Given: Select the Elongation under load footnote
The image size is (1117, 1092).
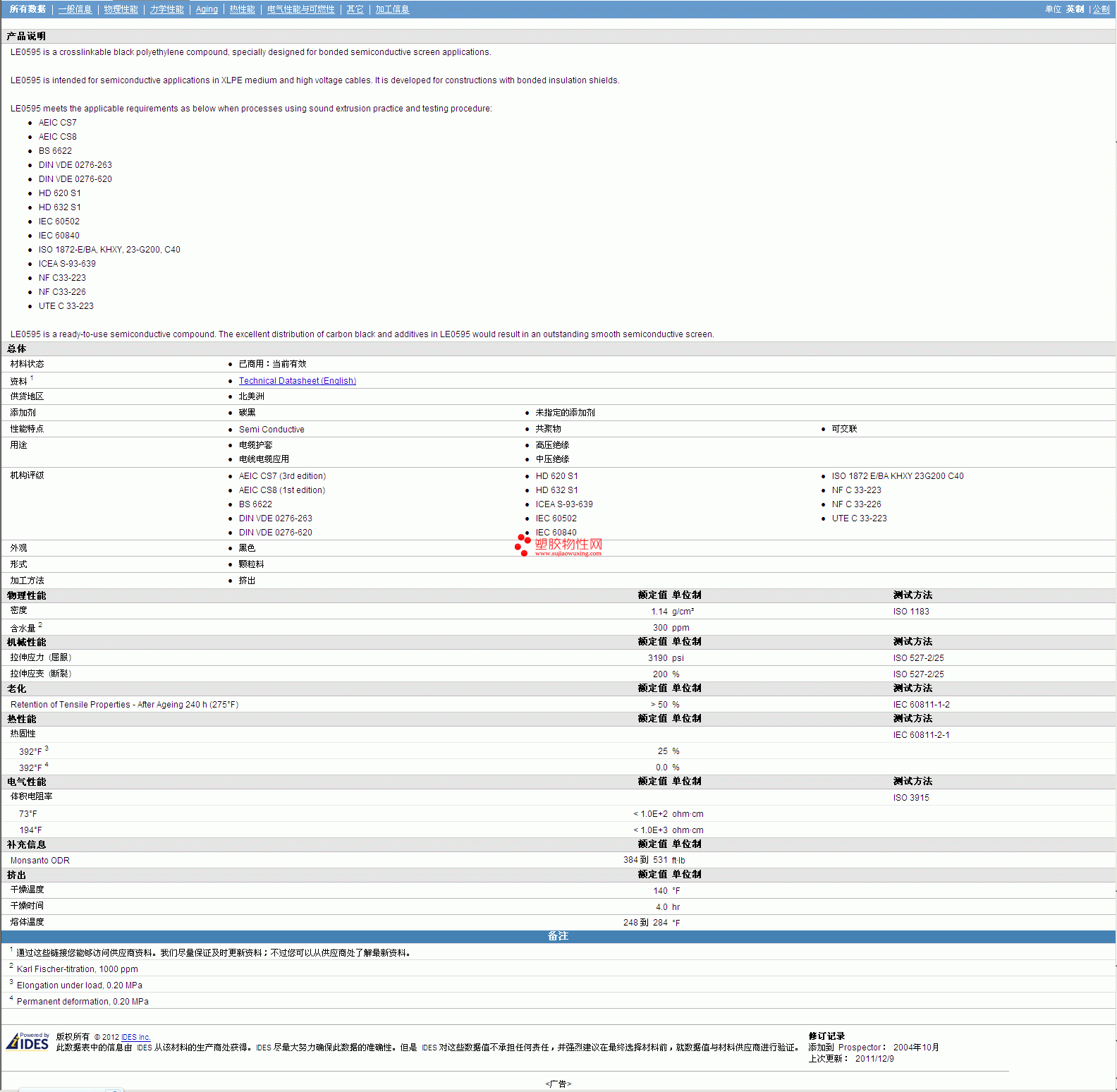Looking at the screenshot, I should 80,985.
